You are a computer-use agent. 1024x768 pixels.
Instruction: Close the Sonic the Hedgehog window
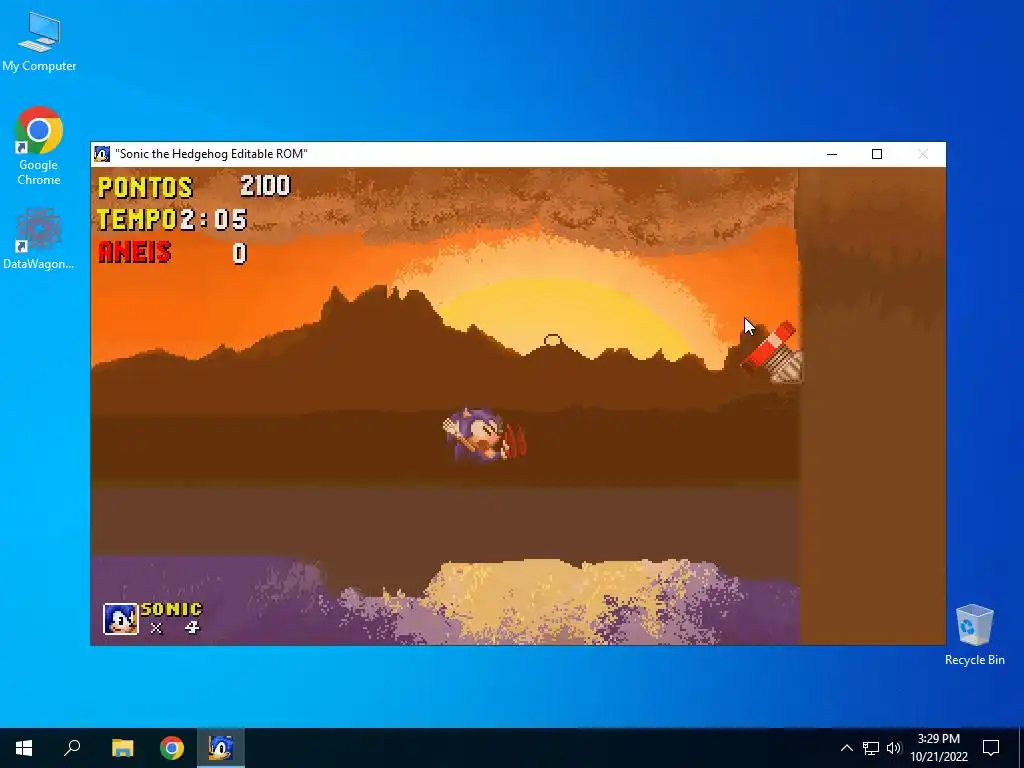point(923,154)
